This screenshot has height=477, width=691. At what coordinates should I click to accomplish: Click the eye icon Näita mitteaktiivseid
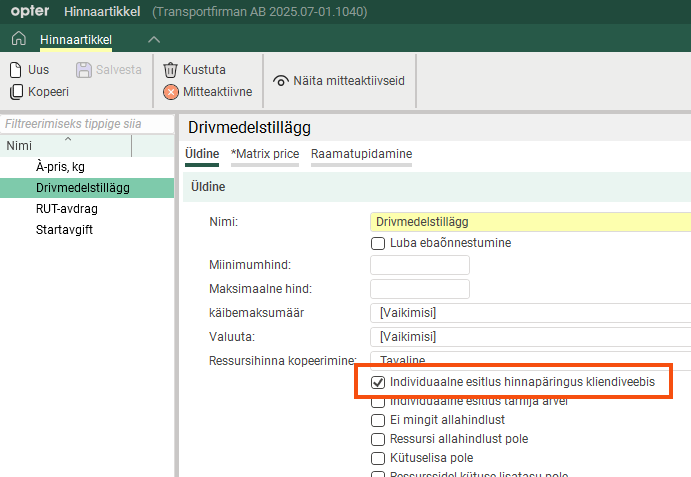280,81
